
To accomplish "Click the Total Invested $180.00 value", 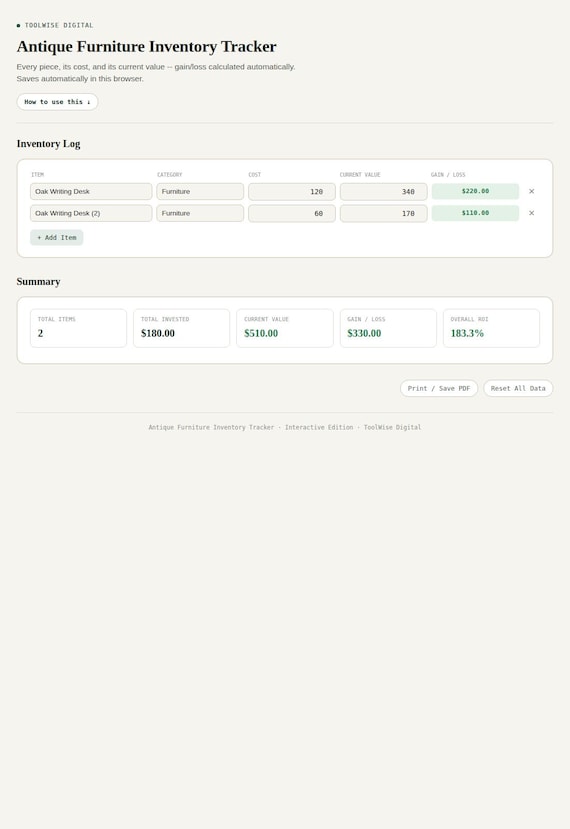I will (158, 333).
